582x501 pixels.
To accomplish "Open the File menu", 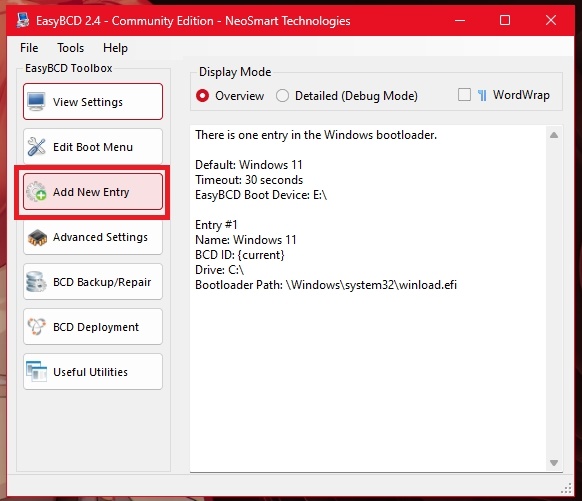I will (x=29, y=48).
